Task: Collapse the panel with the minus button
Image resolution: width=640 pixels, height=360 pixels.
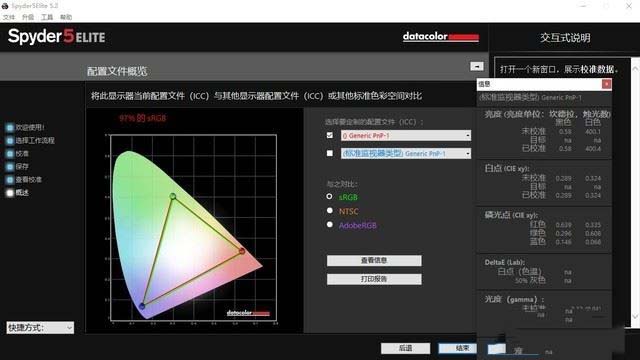Action: pos(476,66)
